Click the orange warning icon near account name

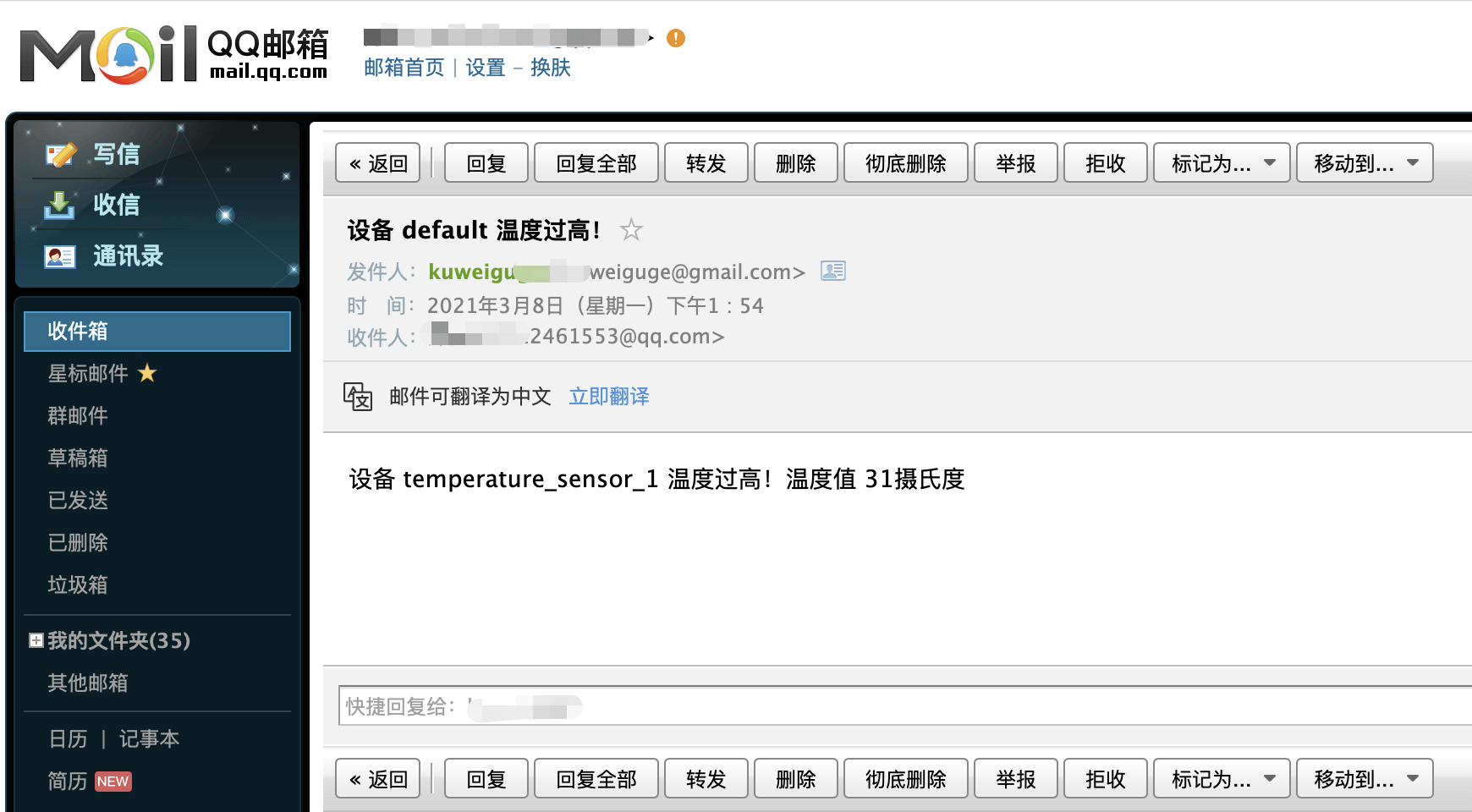point(676,38)
